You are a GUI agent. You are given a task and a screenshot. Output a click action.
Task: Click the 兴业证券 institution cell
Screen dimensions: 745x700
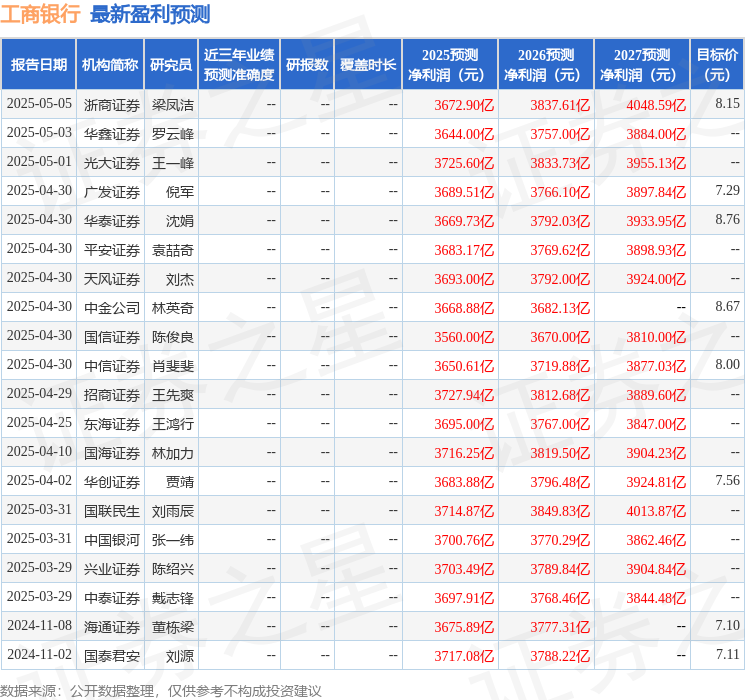click(112, 569)
